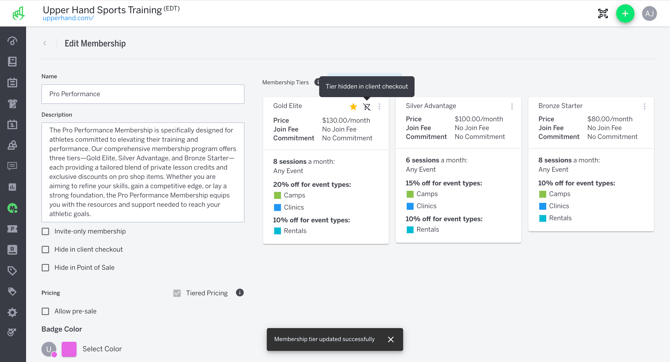670x362 pixels.
Task: Open the contacts person card icon in sidebar
Action: point(12,250)
